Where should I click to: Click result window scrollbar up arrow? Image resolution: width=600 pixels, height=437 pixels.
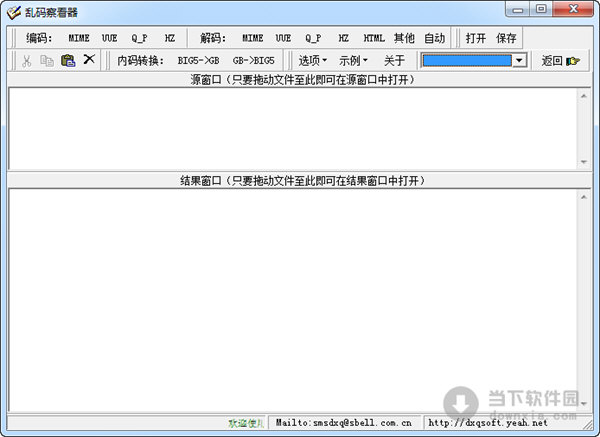584,197
